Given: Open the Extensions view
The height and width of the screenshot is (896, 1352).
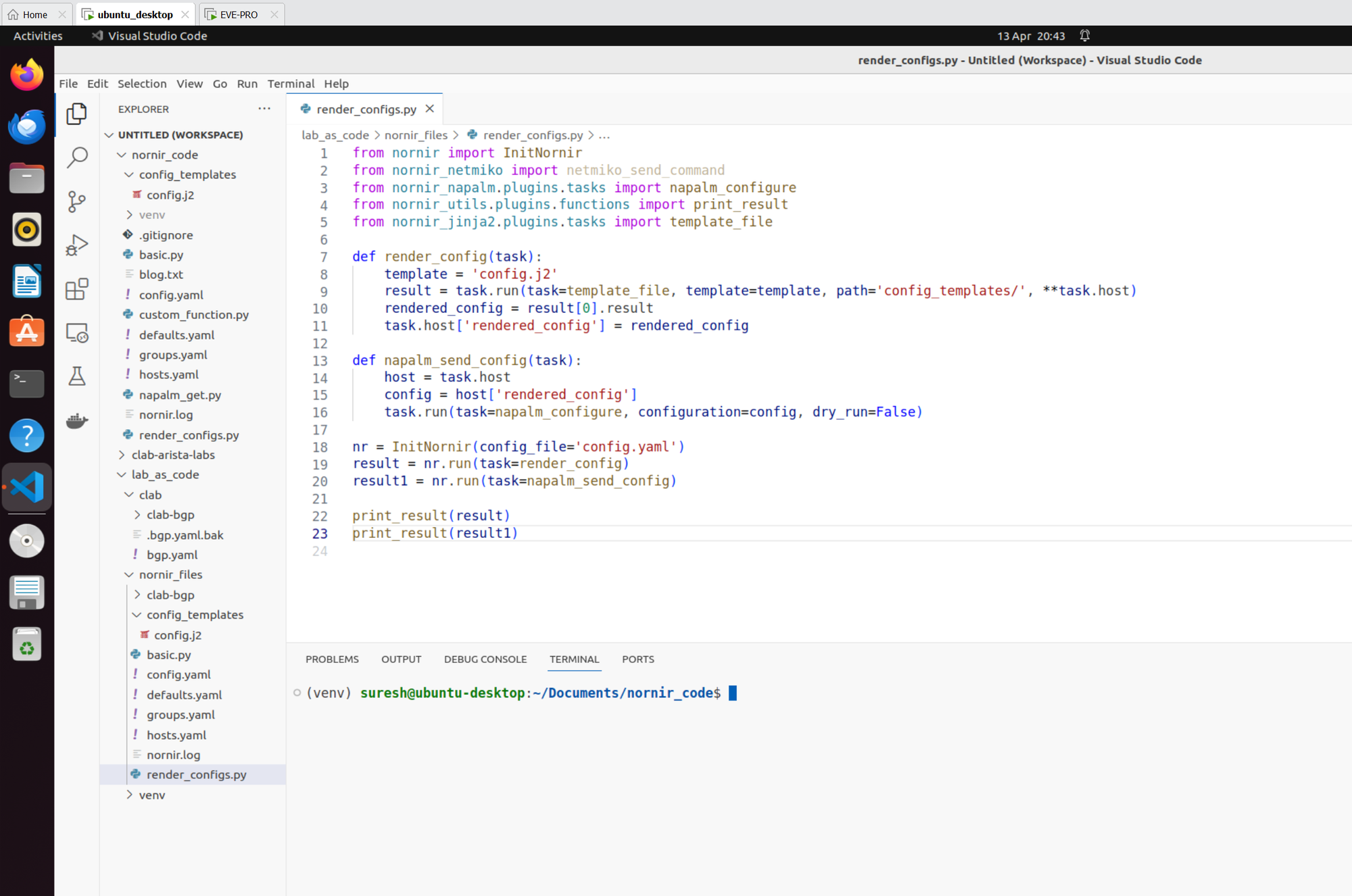Looking at the screenshot, I should click(77, 289).
